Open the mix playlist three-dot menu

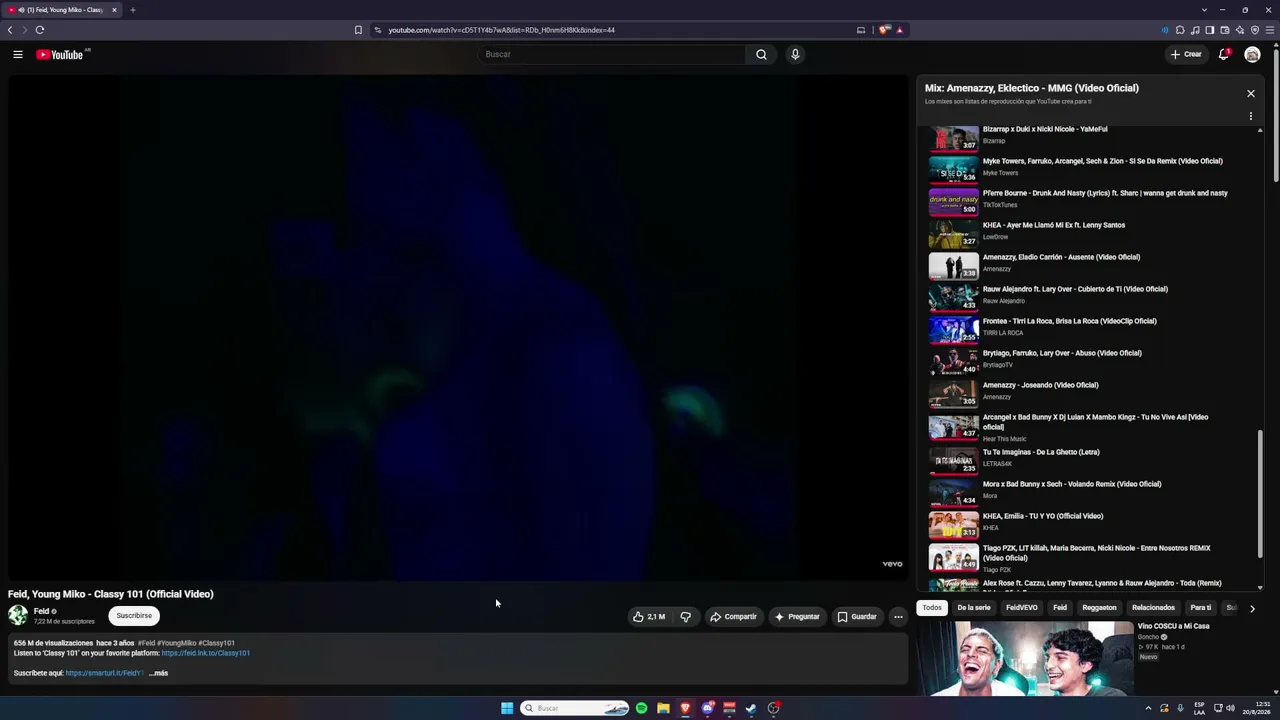pos(1250,116)
